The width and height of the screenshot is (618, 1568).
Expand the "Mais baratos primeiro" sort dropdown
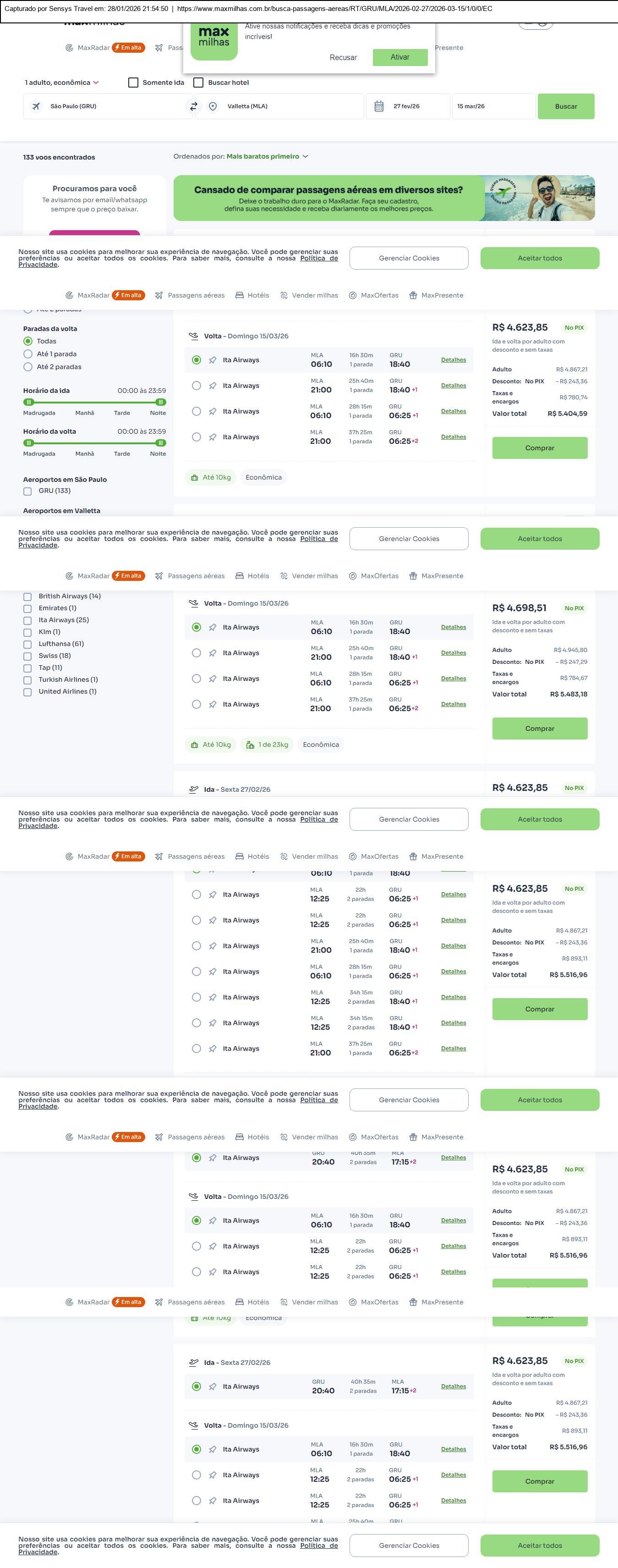pos(267,156)
